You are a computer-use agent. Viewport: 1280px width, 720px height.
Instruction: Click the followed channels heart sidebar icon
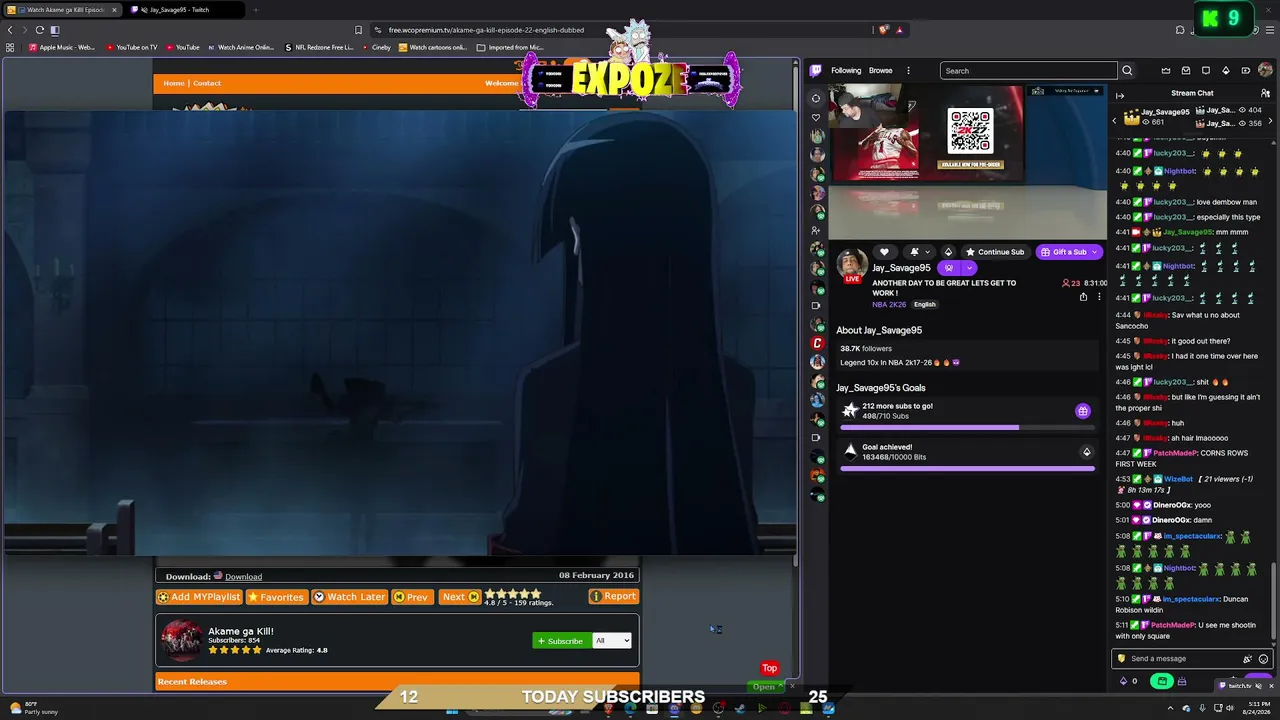click(816, 117)
